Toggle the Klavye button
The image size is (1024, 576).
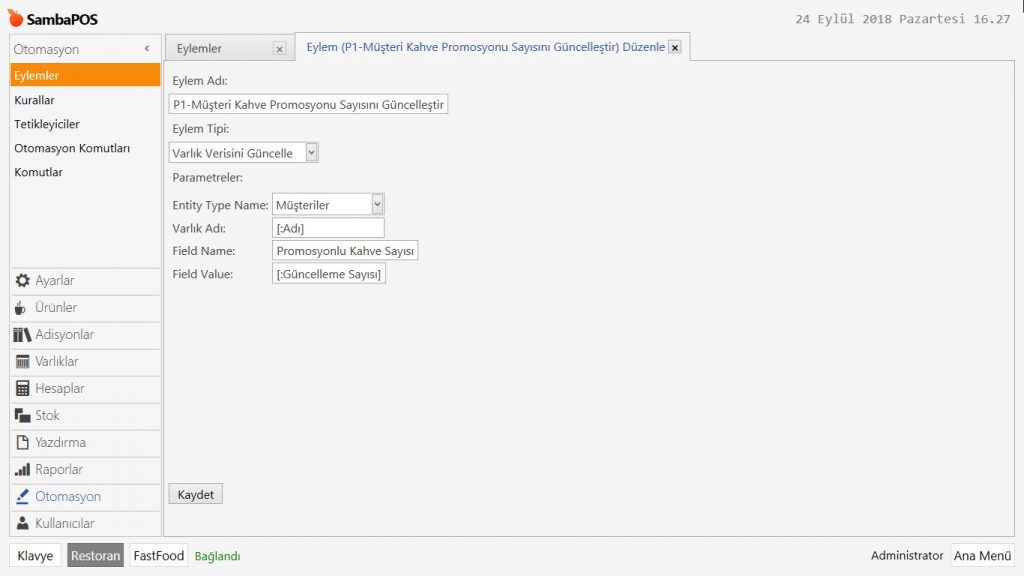click(35, 556)
